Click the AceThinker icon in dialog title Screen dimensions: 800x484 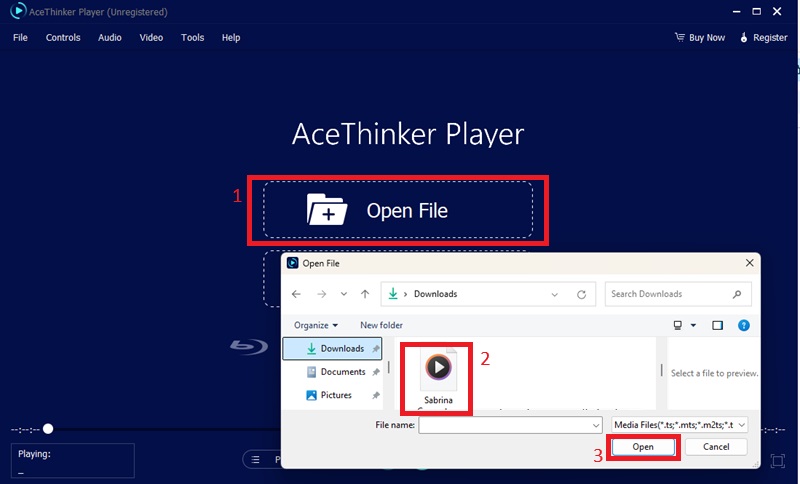tap(292, 263)
